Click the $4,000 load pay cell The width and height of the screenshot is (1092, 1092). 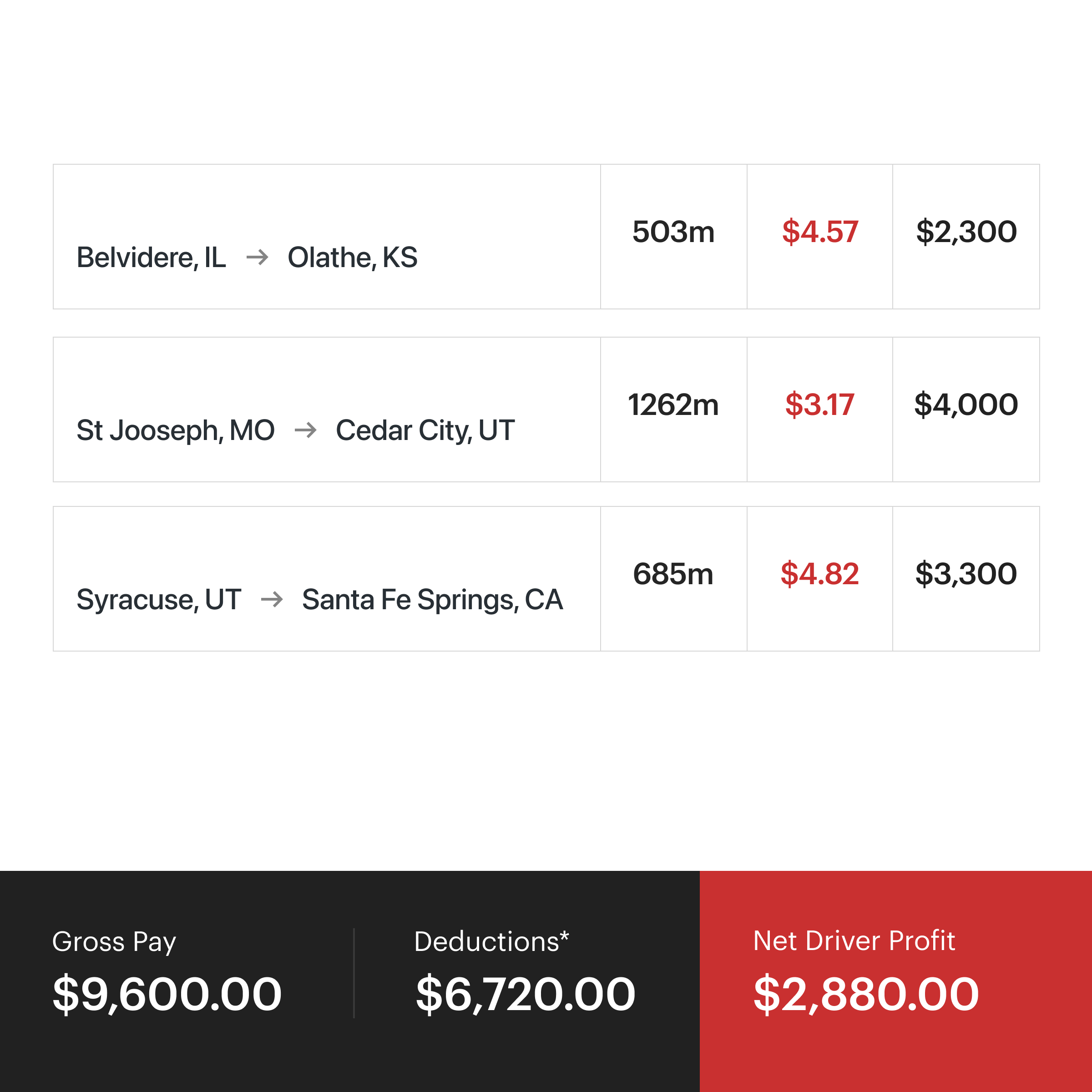[966, 405]
